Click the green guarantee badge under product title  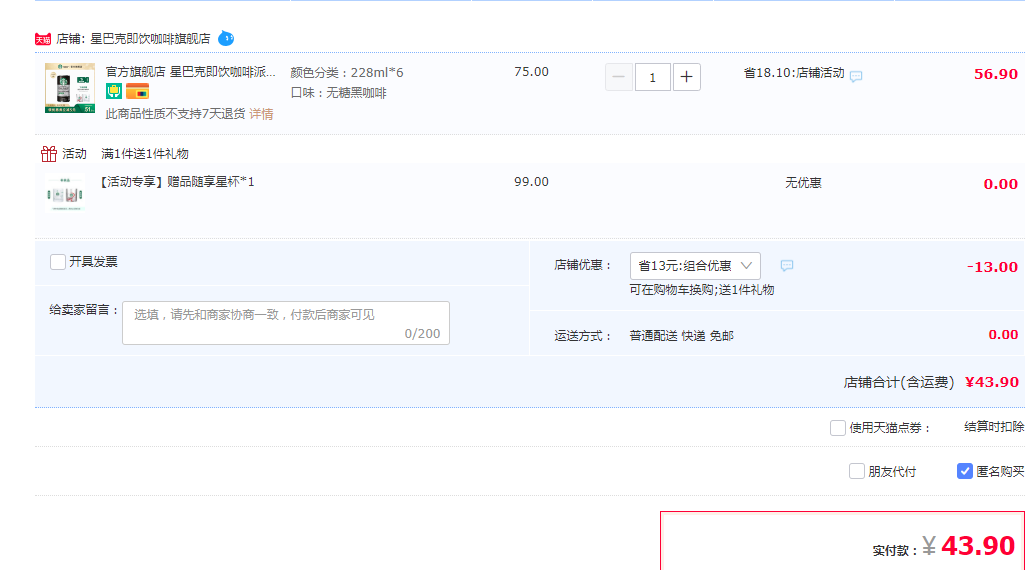tap(114, 91)
